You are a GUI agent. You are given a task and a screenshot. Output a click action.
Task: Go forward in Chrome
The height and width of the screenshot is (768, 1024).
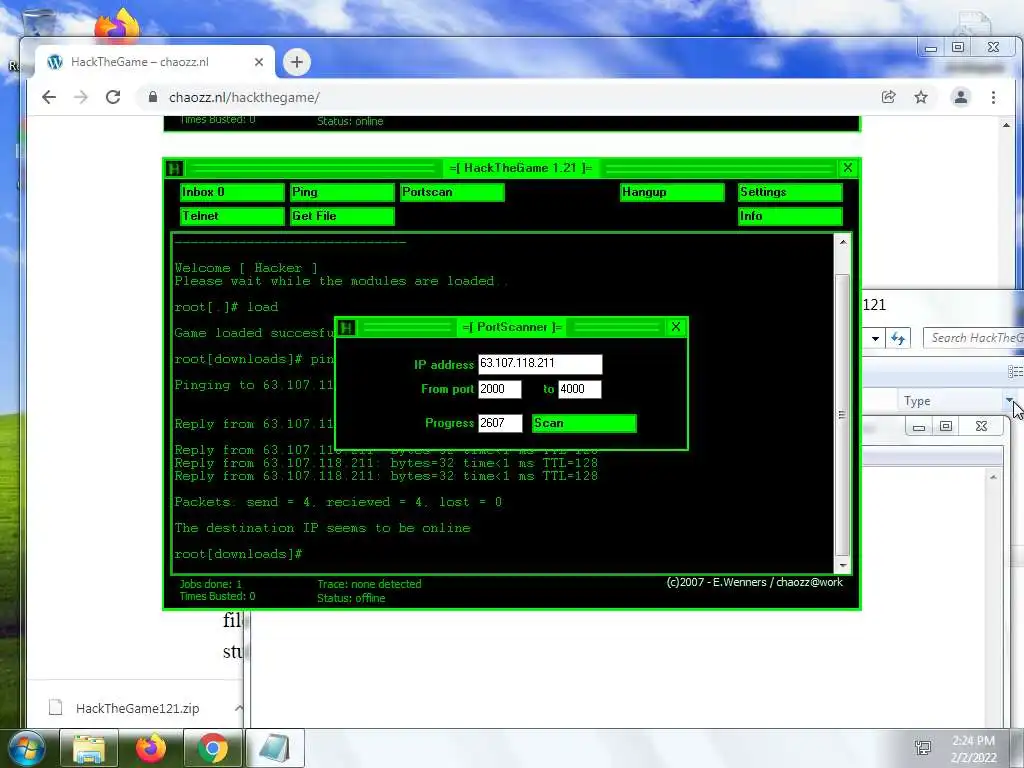pos(80,97)
